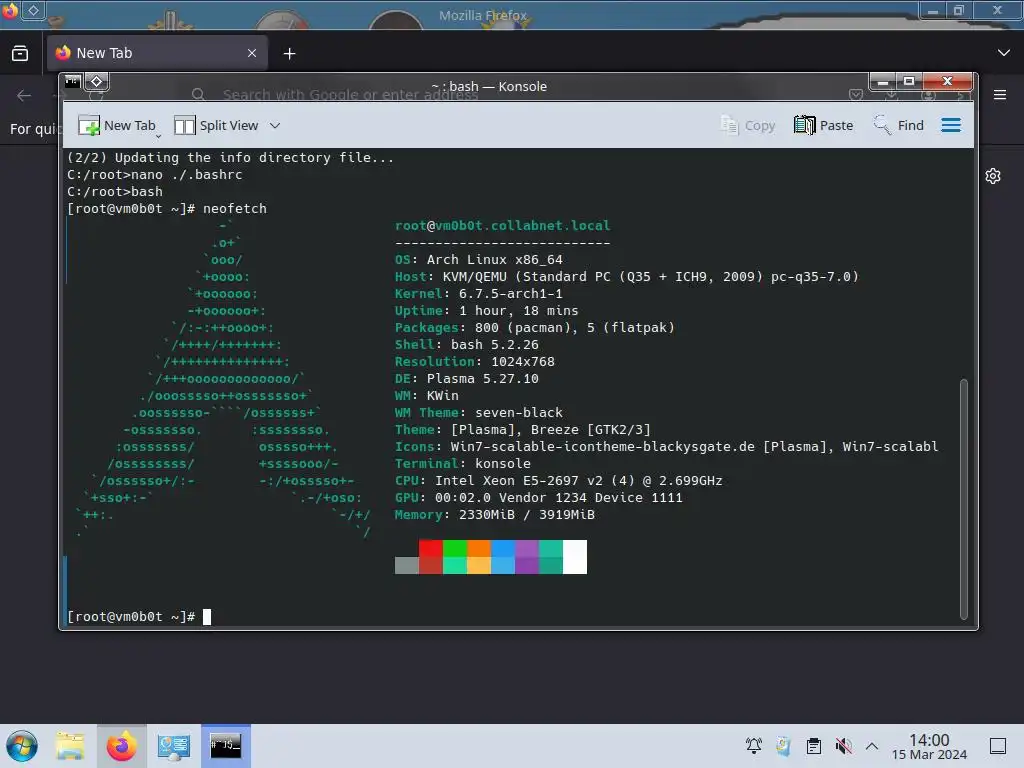Click the 'OS: Arch Linux x86_64' line

[x=479, y=259]
